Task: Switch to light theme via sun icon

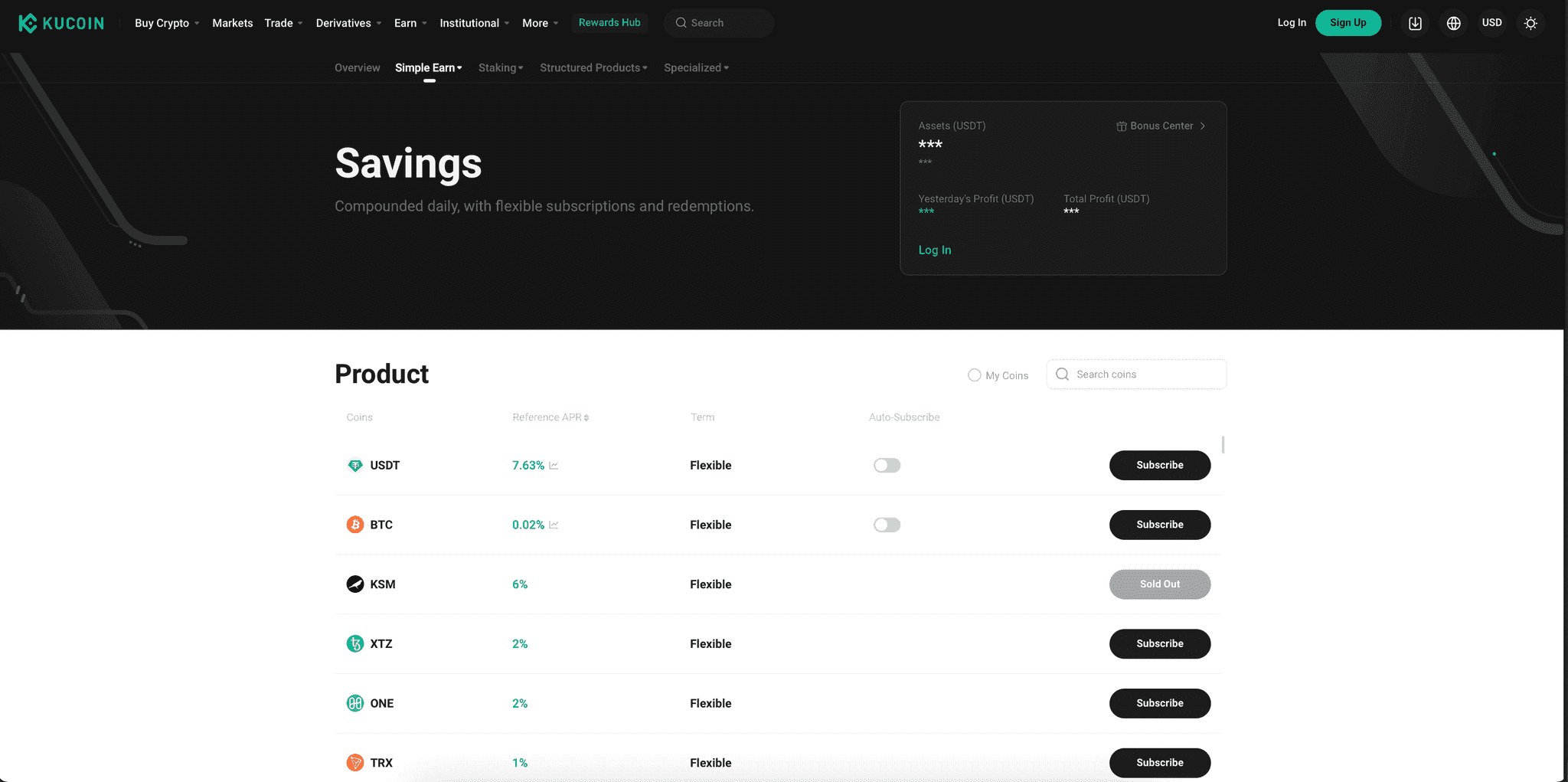Action: tap(1530, 23)
